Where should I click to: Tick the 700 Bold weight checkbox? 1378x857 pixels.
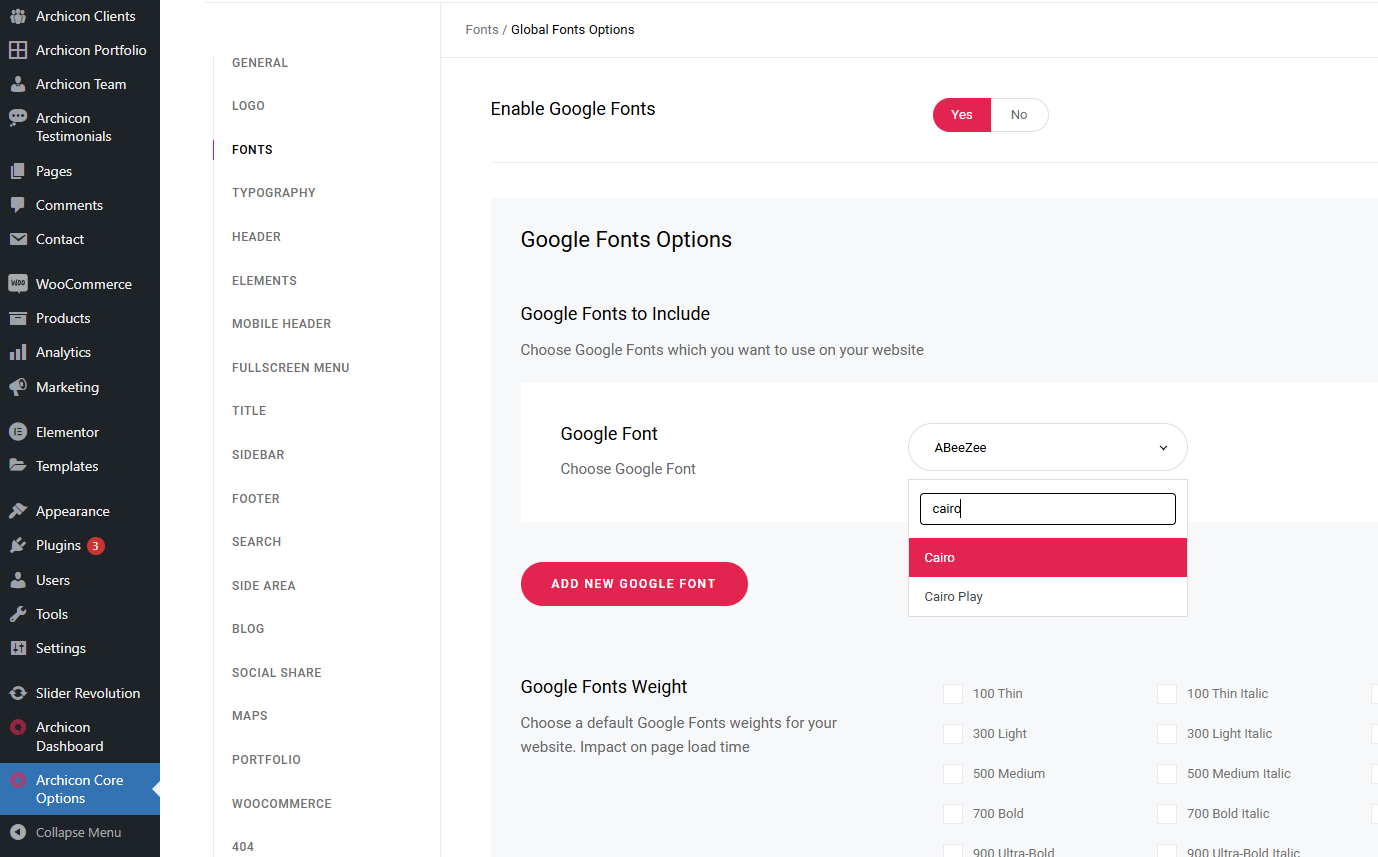[x=953, y=814]
